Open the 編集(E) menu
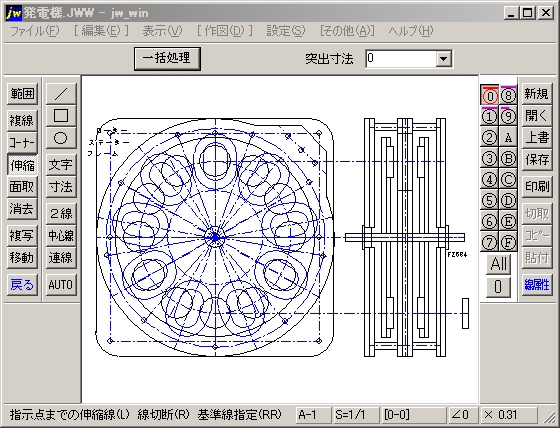The width and height of the screenshot is (560, 428). click(x=101, y=31)
